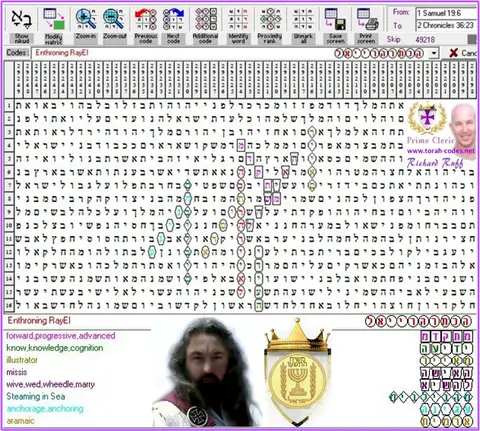Click matrix row header number 8
Image resolution: width=480 pixels, height=431 pixels.
[9, 199]
